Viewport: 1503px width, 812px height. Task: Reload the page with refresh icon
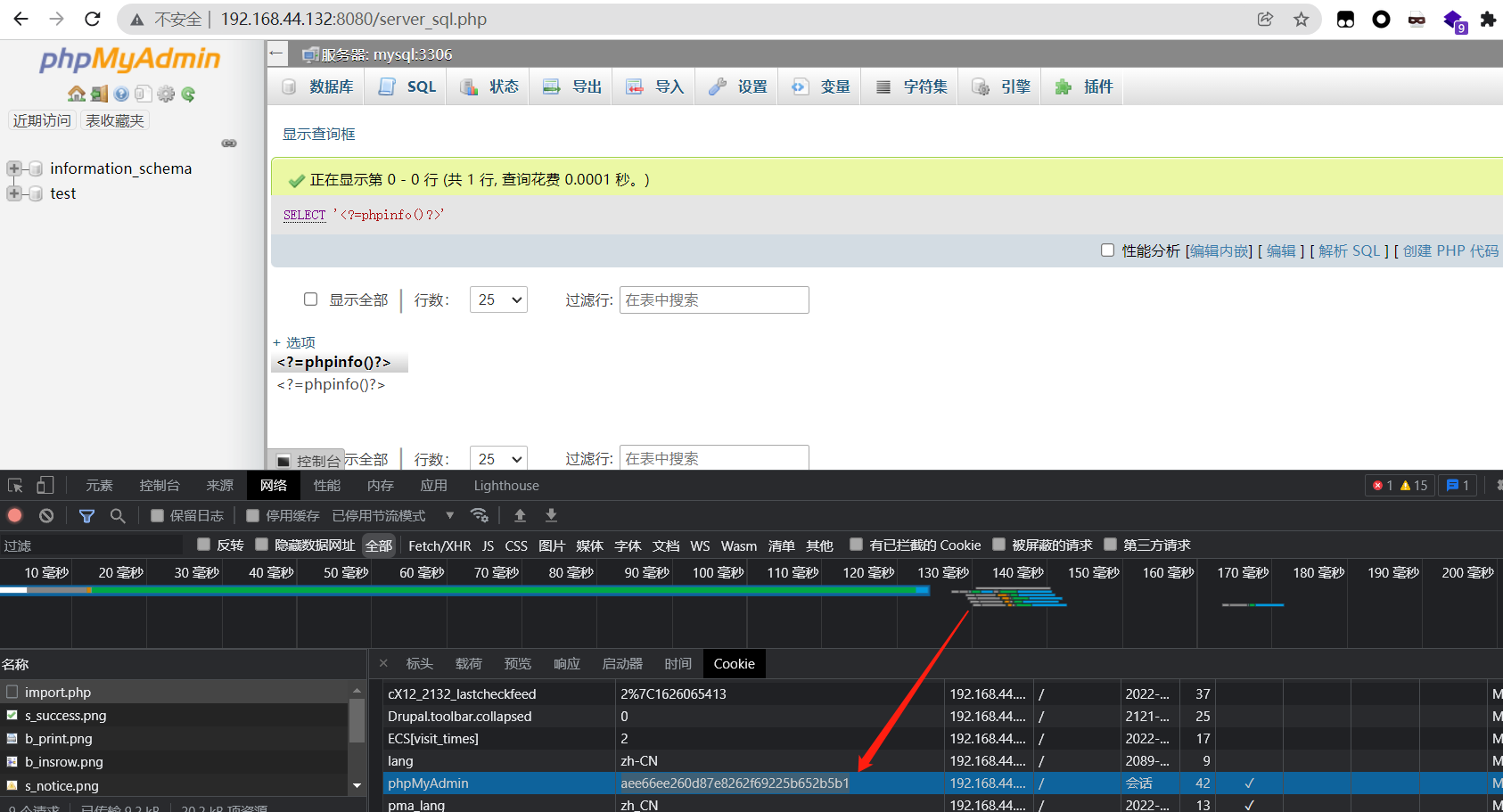click(x=92, y=19)
